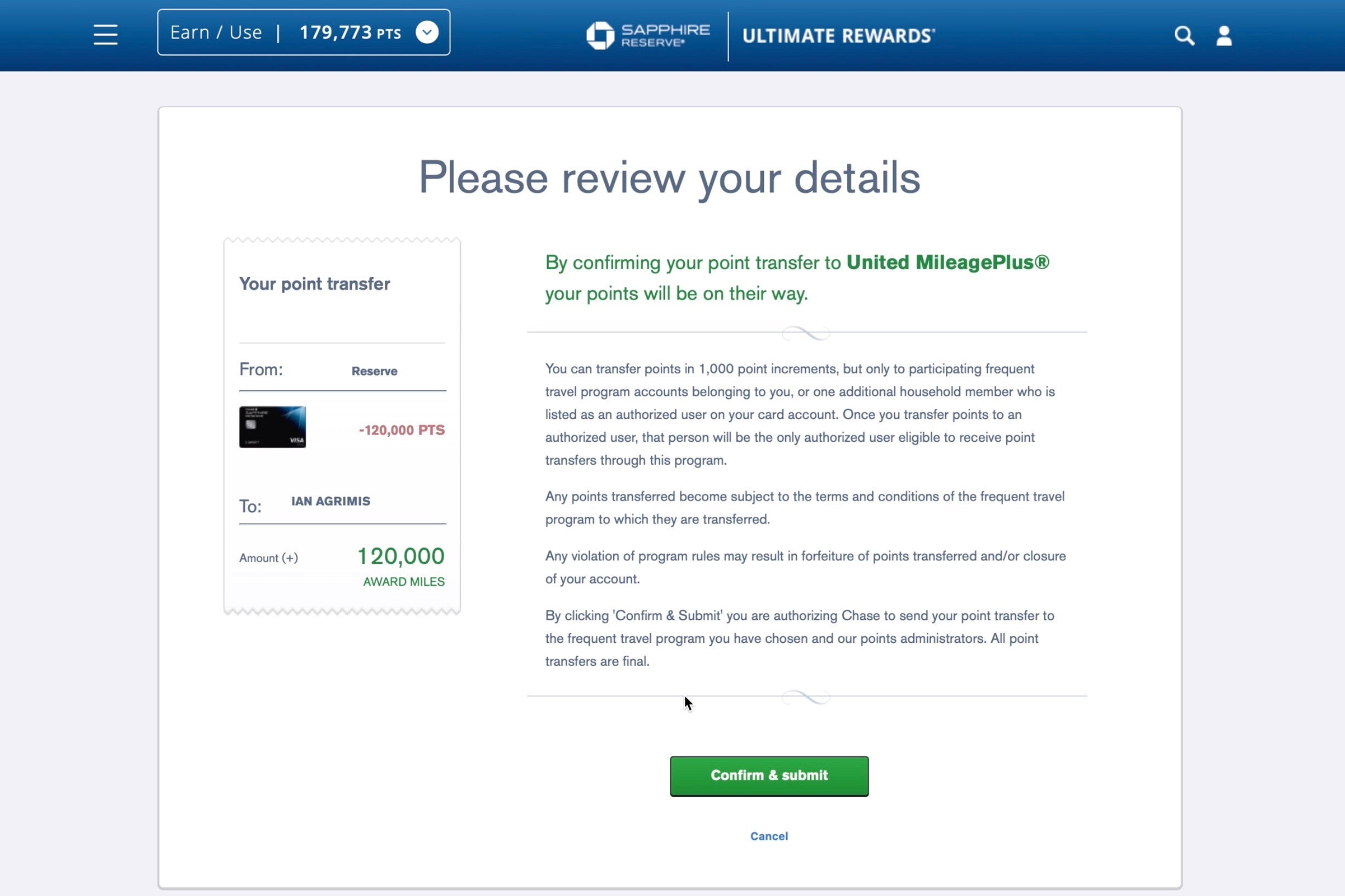Select the recipient name IAN AGRIMIS
1345x896 pixels.
pos(331,501)
